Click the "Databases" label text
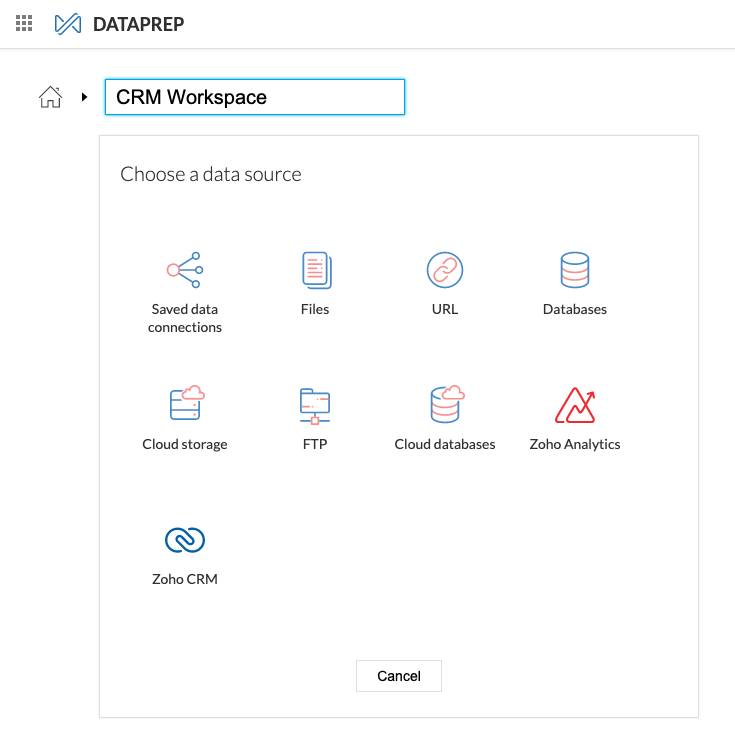The height and width of the screenshot is (754, 735). (x=575, y=309)
